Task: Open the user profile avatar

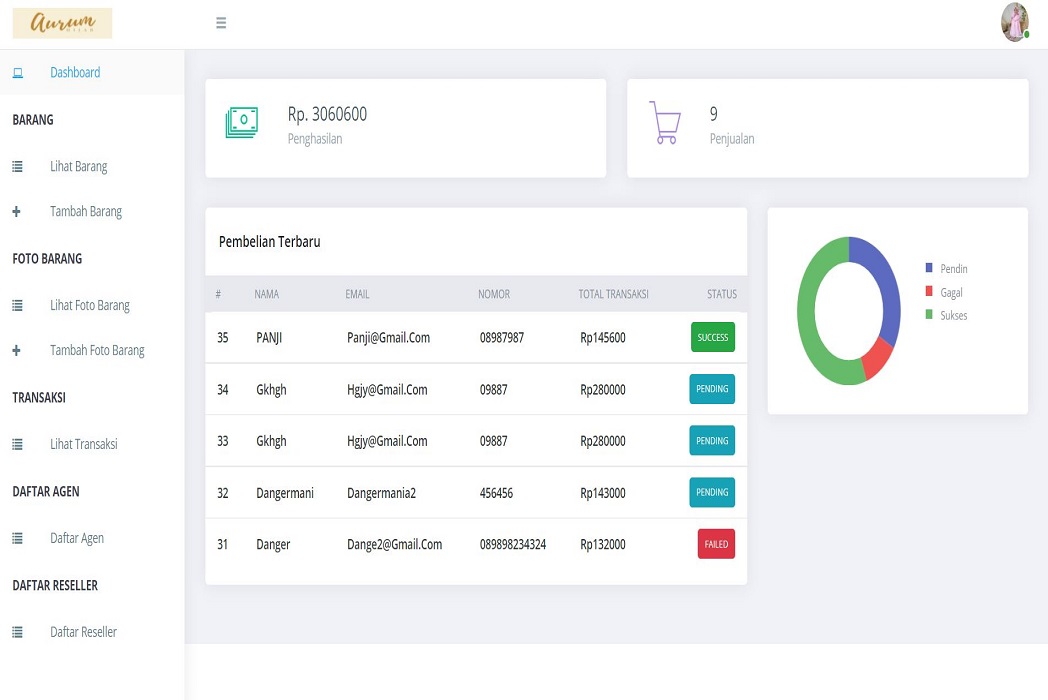Action: click(1014, 22)
